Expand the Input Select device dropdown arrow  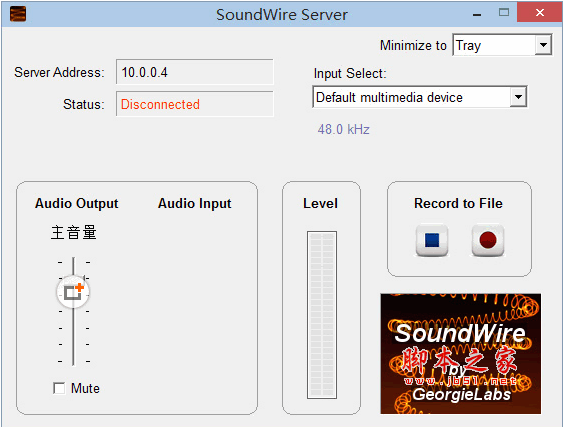pyautogui.click(x=518, y=97)
